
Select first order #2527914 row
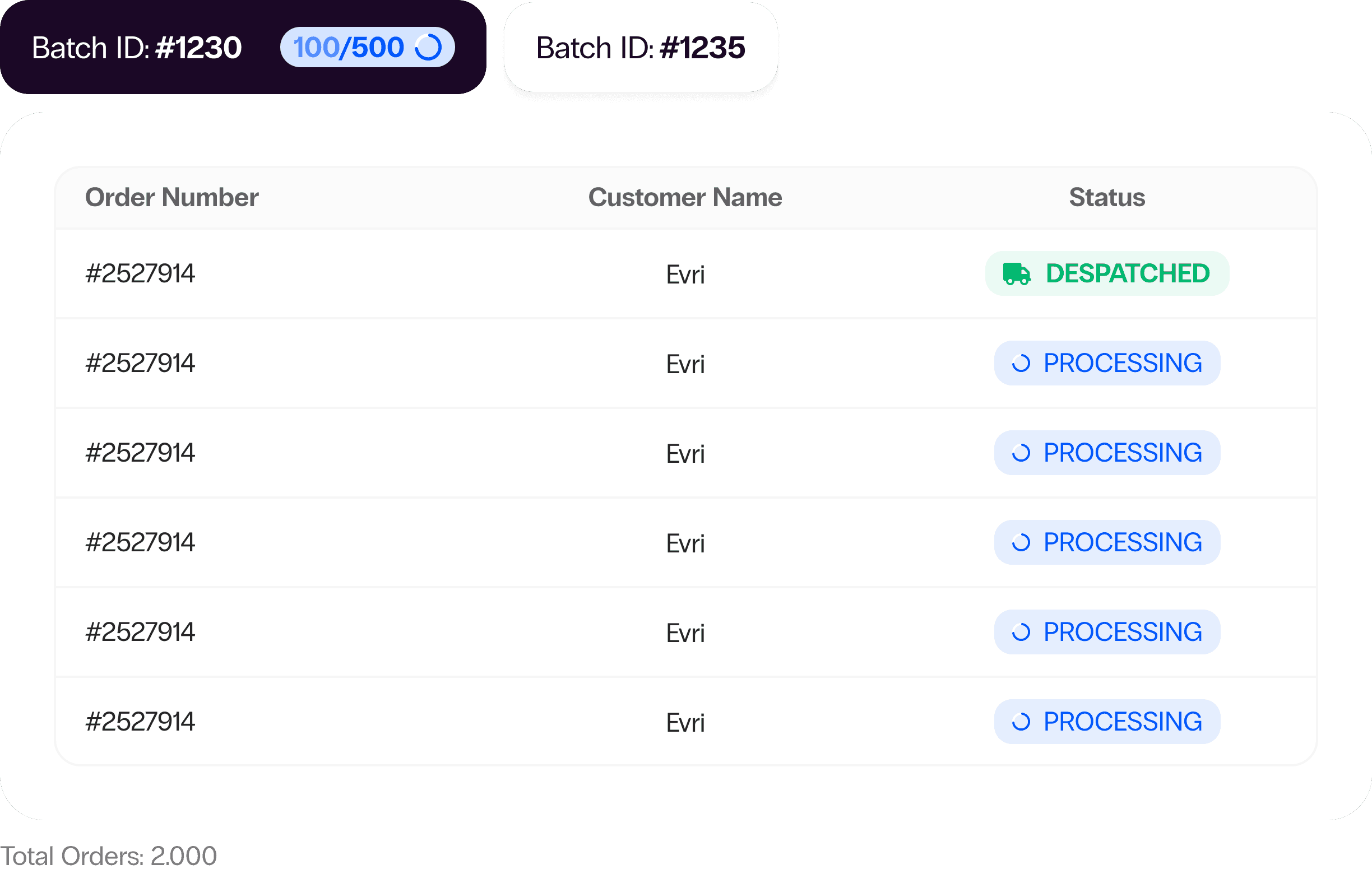tap(686, 274)
